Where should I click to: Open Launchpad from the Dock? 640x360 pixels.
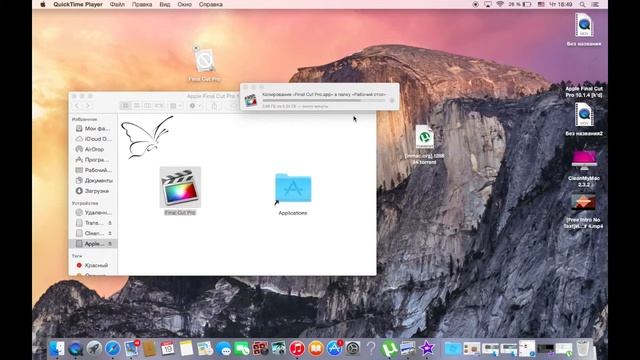(94, 349)
